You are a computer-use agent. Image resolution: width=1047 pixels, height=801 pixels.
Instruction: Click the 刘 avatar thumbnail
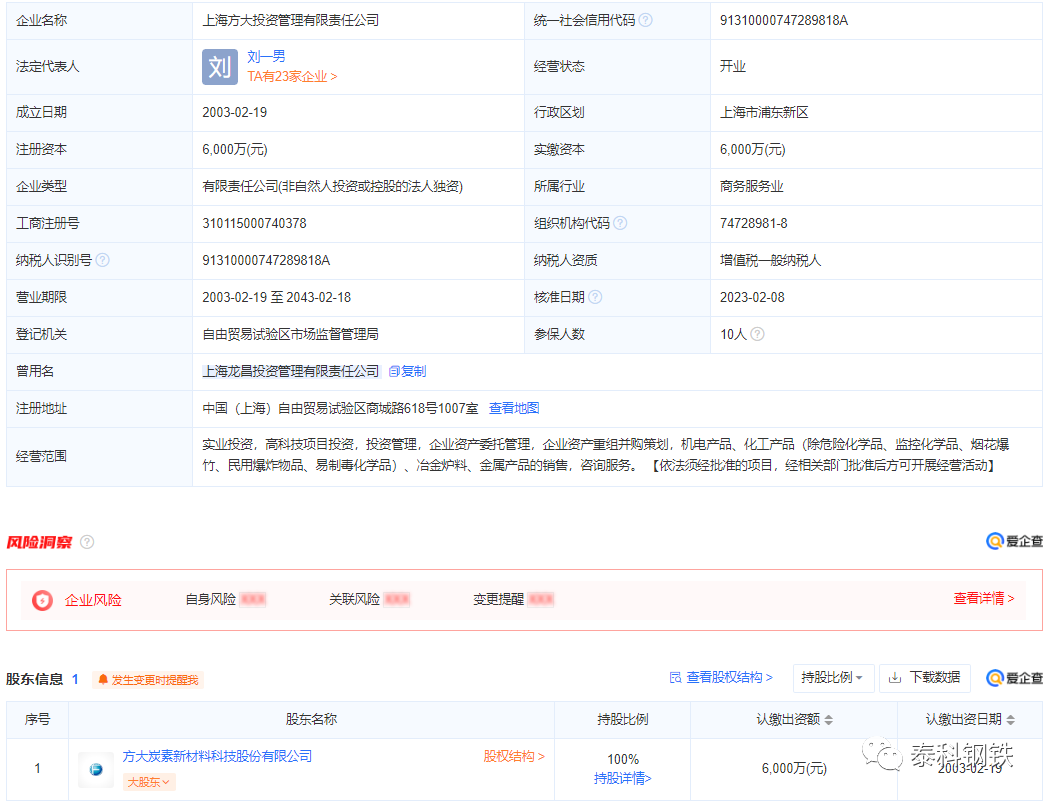tap(220, 67)
